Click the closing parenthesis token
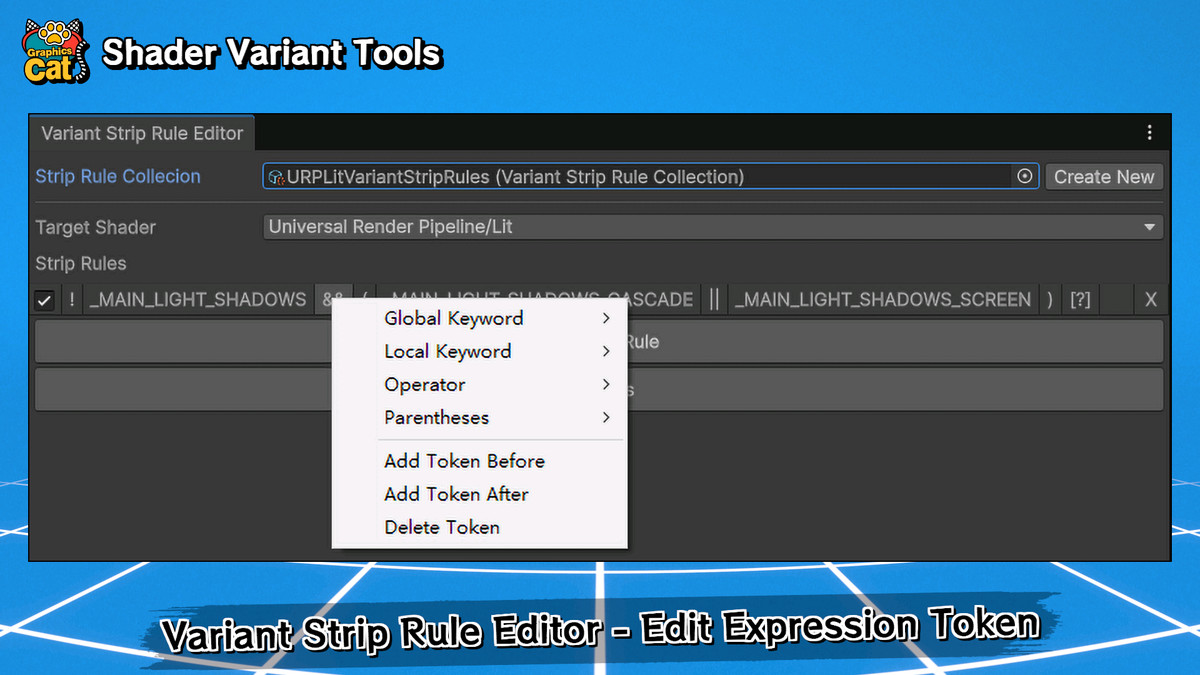The image size is (1200, 675). (x=1049, y=298)
